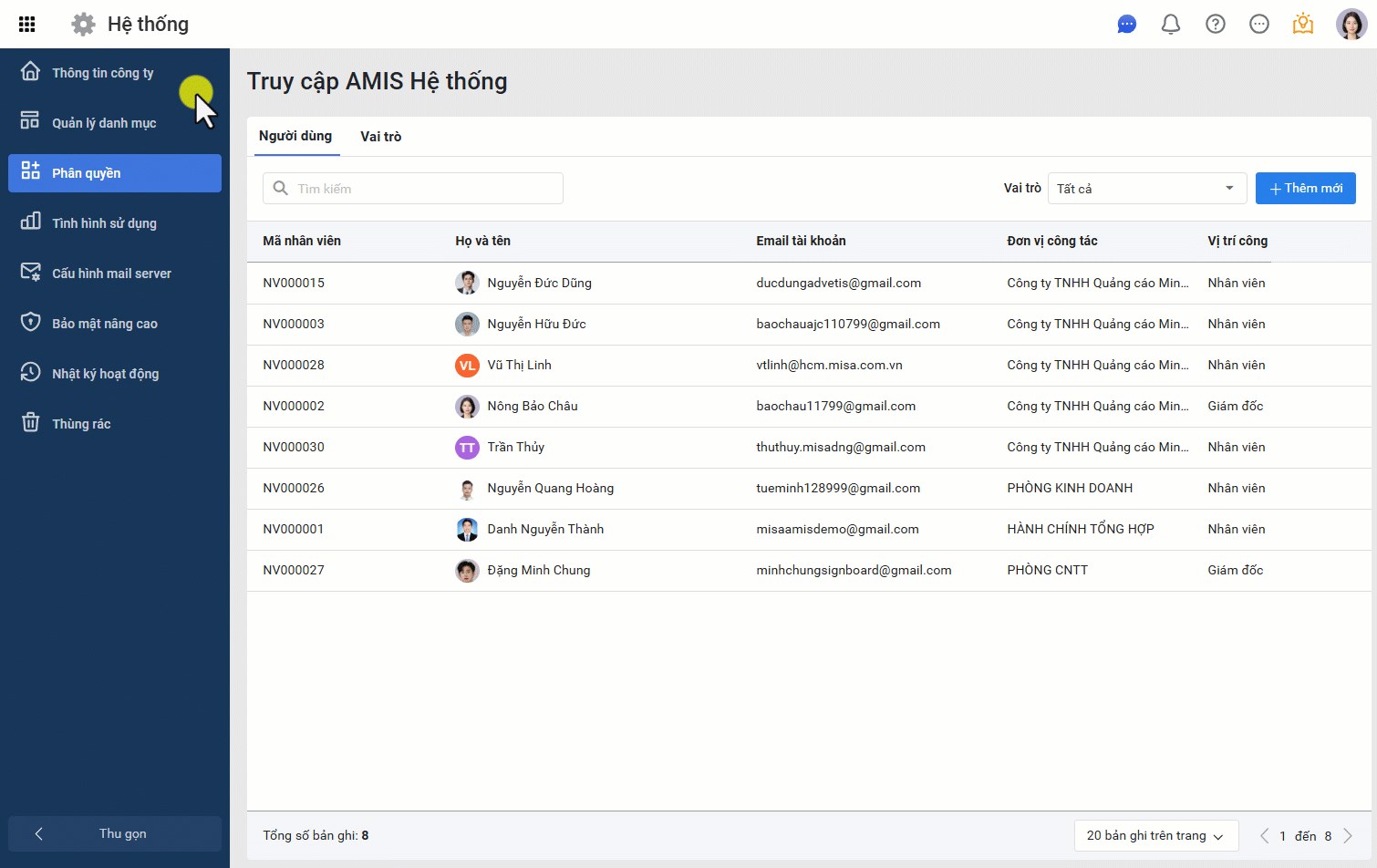Select employee code NV000003

point(294,324)
